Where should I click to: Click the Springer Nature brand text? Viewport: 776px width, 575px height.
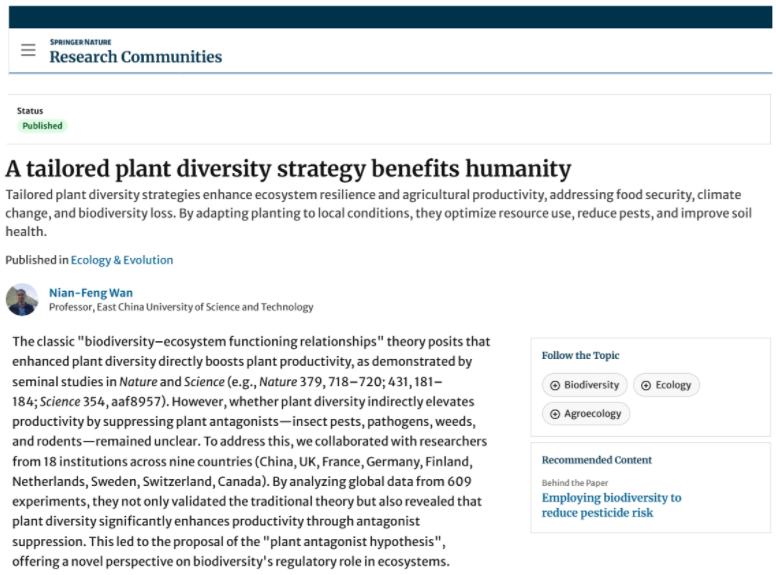(x=80, y=42)
